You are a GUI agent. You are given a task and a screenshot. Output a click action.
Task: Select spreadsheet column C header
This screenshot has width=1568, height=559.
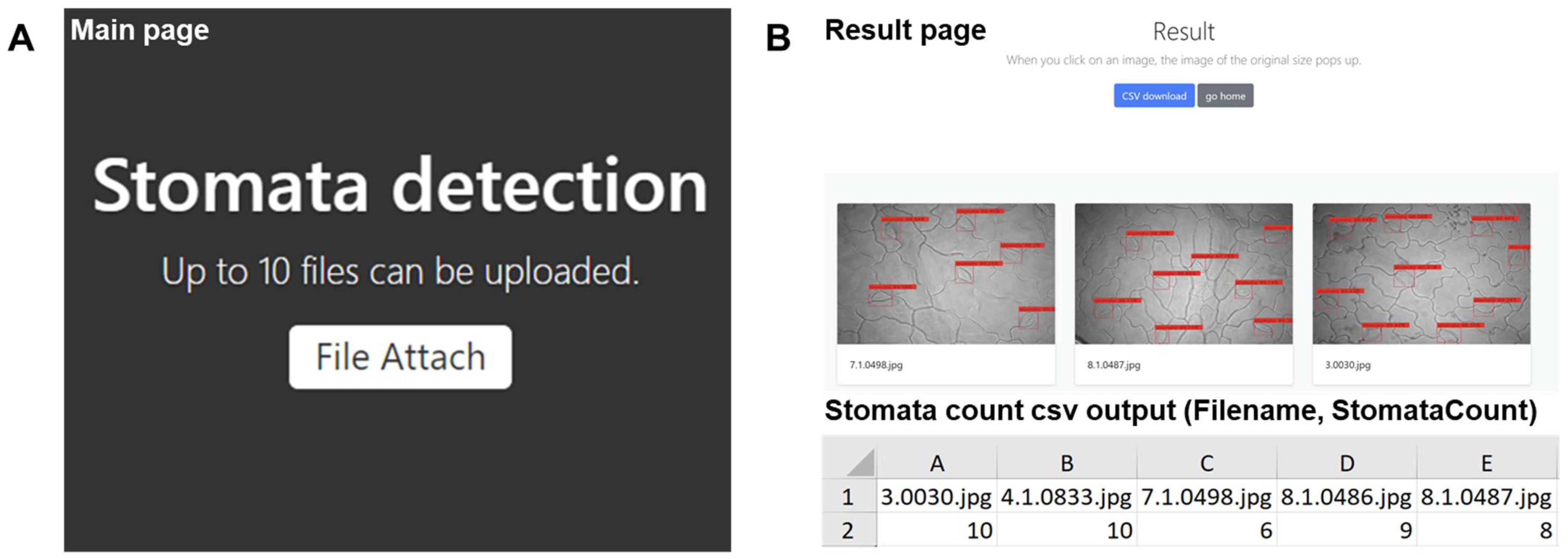1206,463
